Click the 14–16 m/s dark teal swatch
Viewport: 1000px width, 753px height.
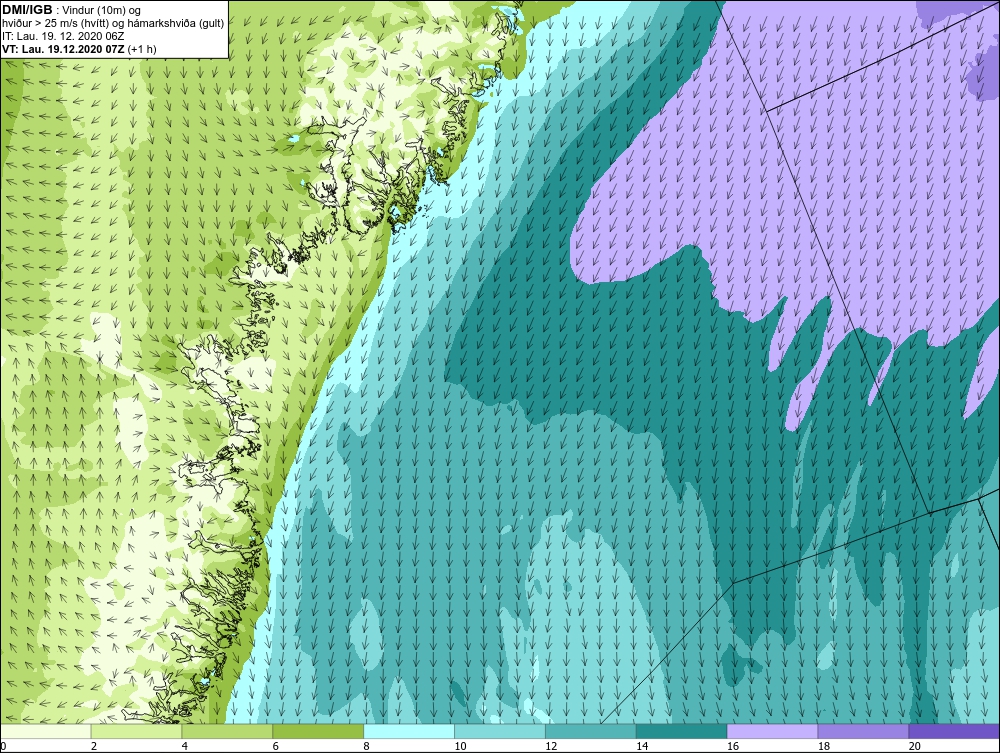click(682, 731)
